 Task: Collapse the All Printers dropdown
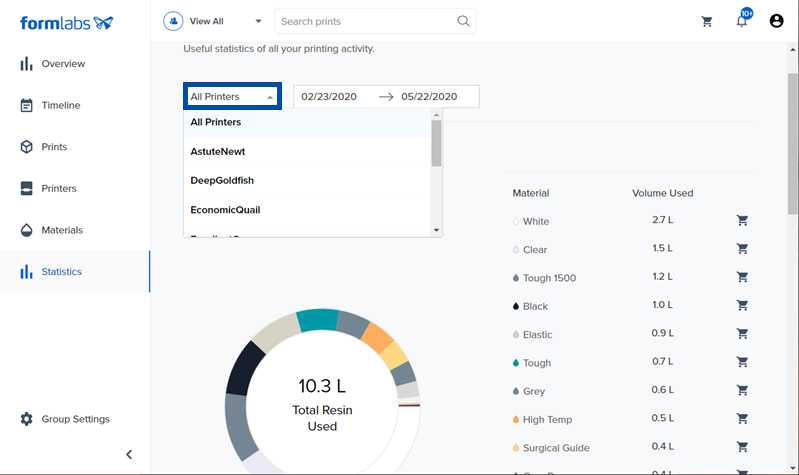click(x=232, y=96)
